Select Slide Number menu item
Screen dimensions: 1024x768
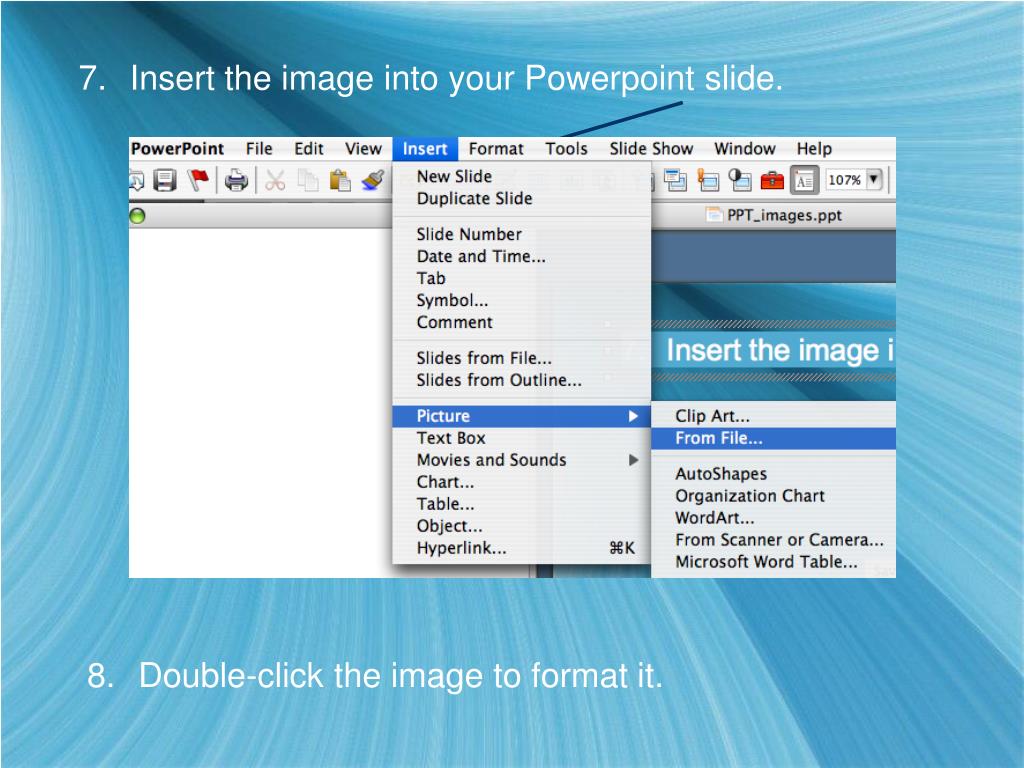tap(522, 234)
